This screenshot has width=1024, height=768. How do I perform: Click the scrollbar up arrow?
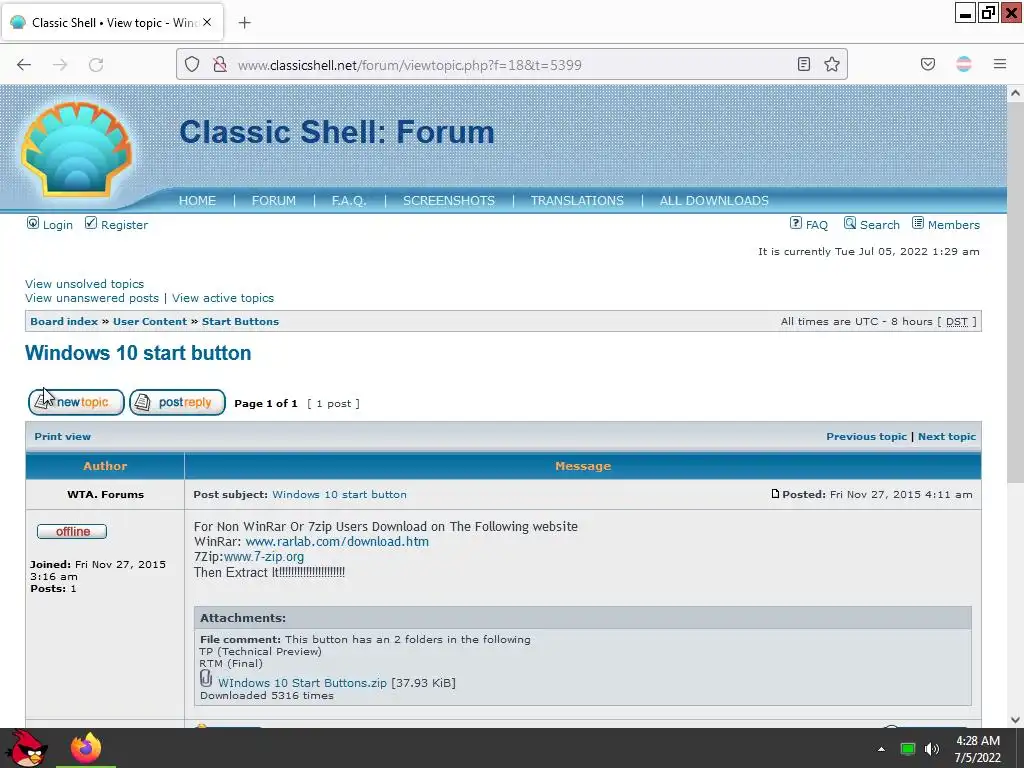tap(1015, 93)
